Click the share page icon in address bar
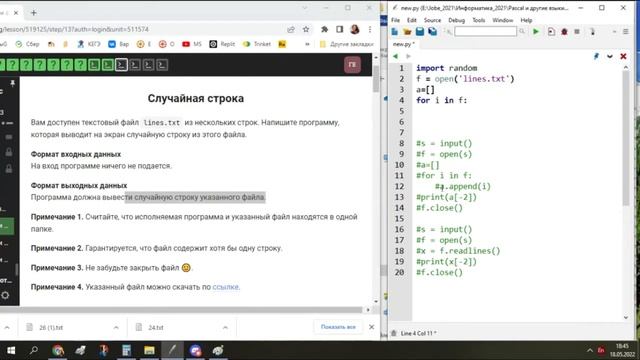The image size is (640, 360). (291, 29)
